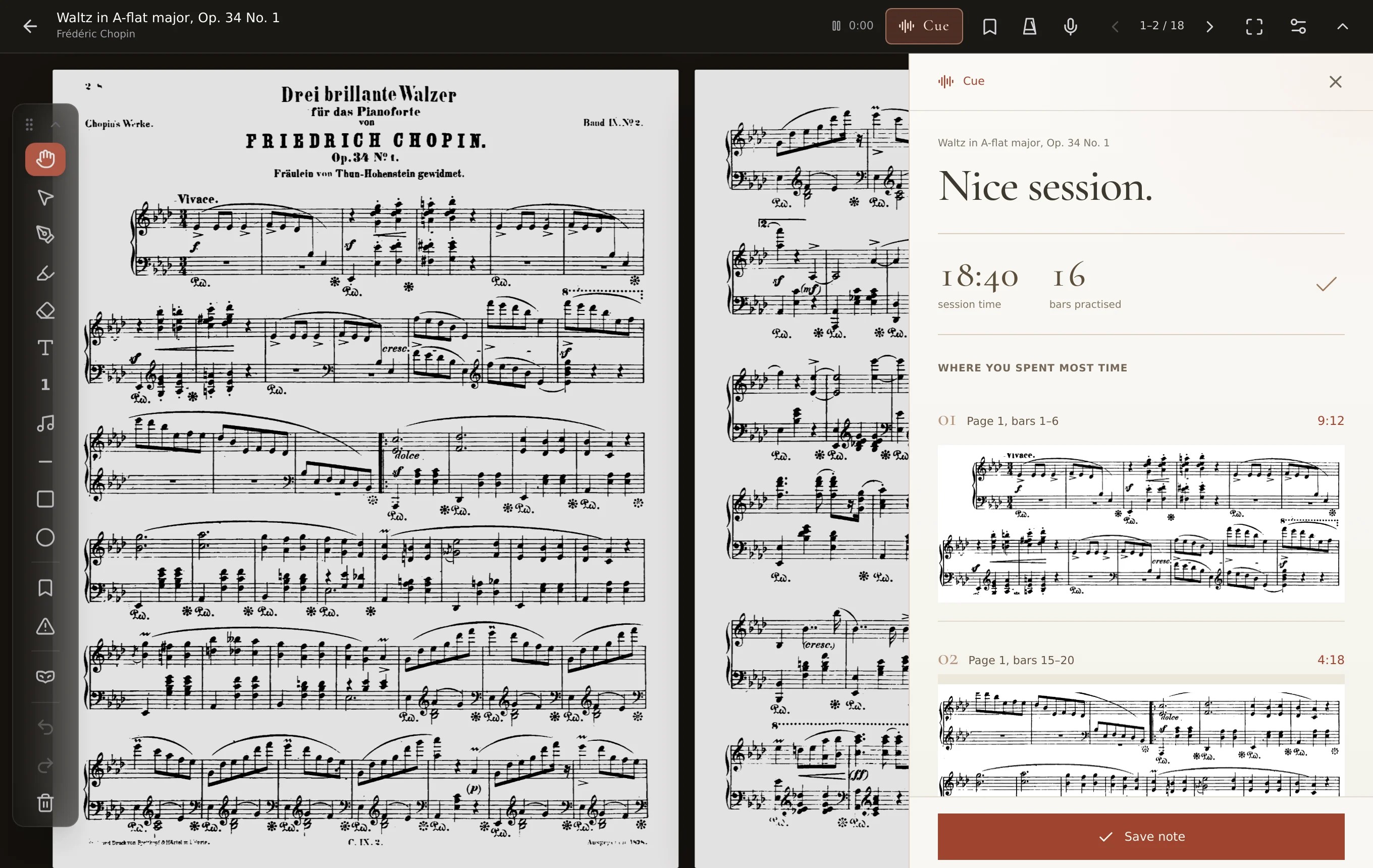
Task: Select the Line tool
Action: (x=45, y=461)
